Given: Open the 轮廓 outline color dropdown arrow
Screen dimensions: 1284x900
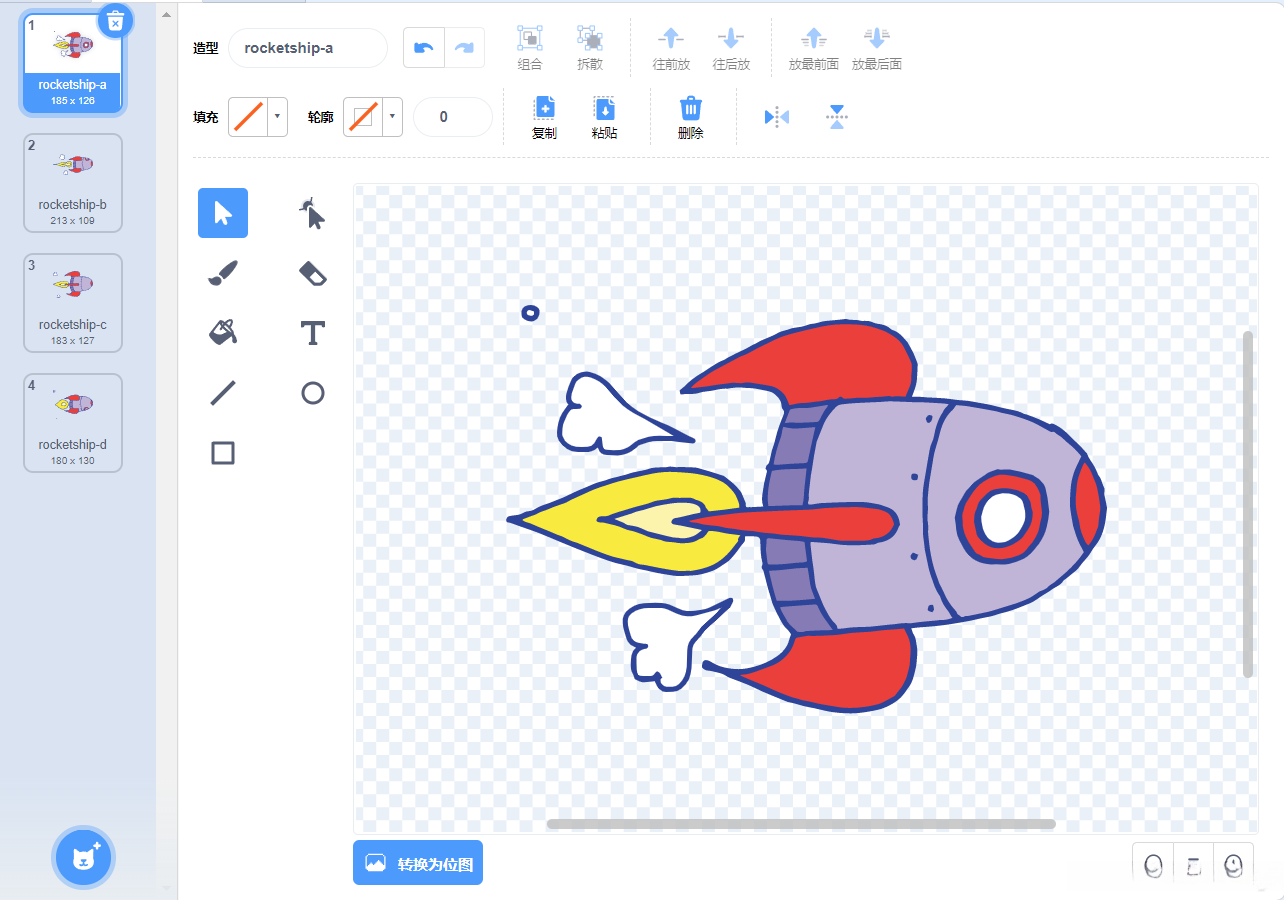Looking at the screenshot, I should 392,117.
